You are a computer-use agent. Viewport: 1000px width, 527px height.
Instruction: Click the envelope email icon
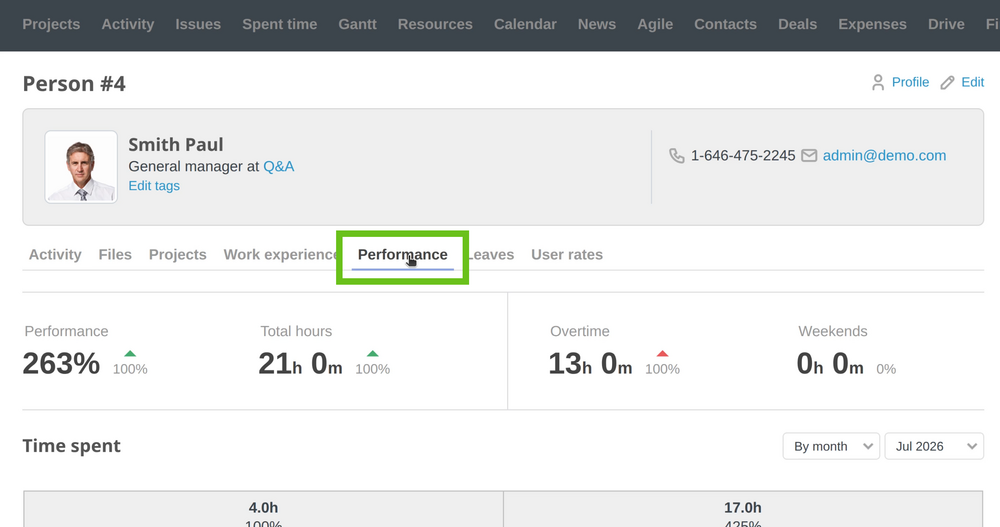[809, 156]
